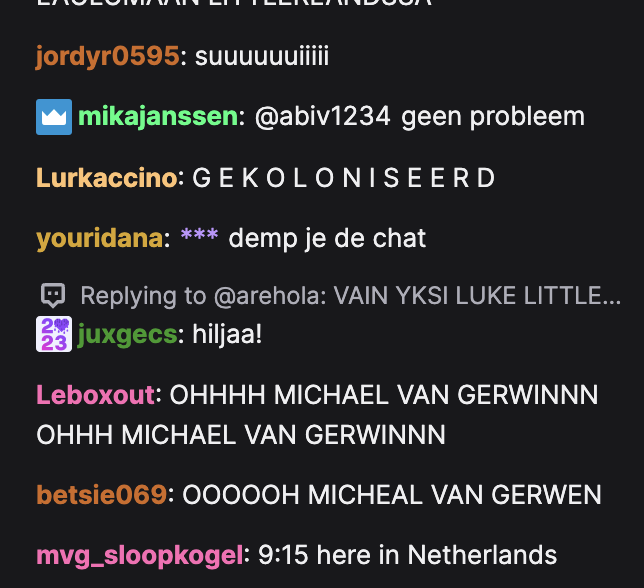Click "OOOOOH MICHEAL VAN GERWEN" message
The width and height of the screenshot is (644, 588).
(392, 495)
